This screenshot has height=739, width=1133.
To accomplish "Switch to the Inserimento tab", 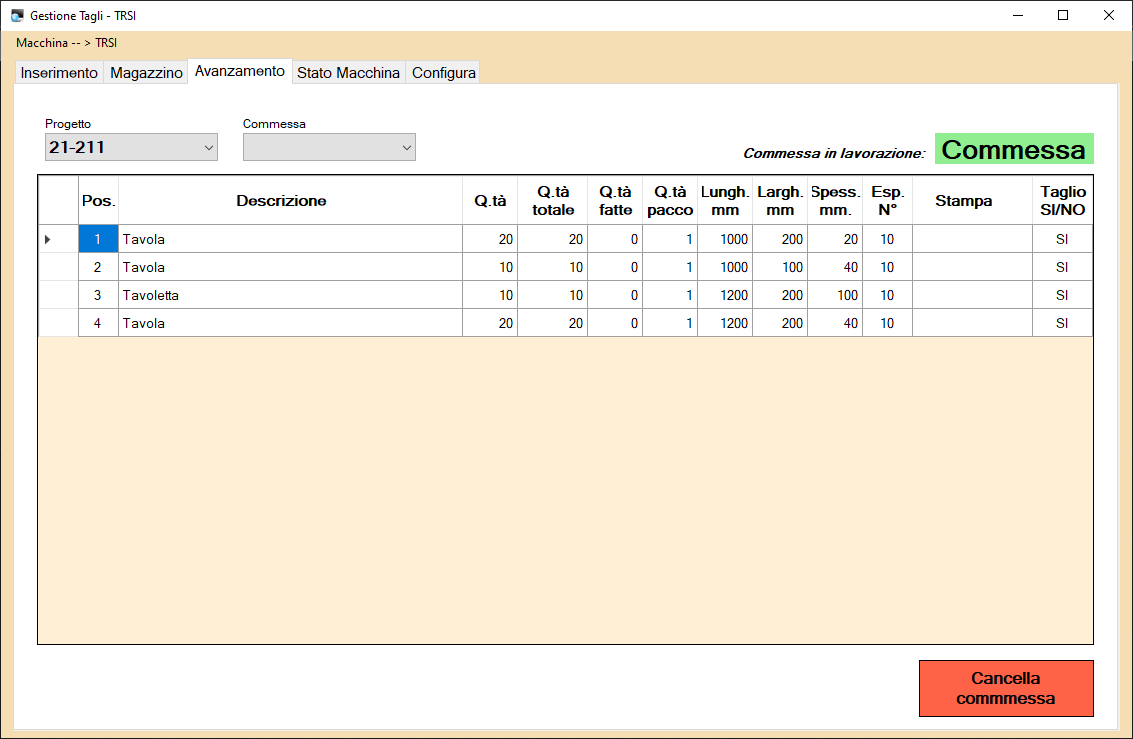I will click(x=59, y=73).
